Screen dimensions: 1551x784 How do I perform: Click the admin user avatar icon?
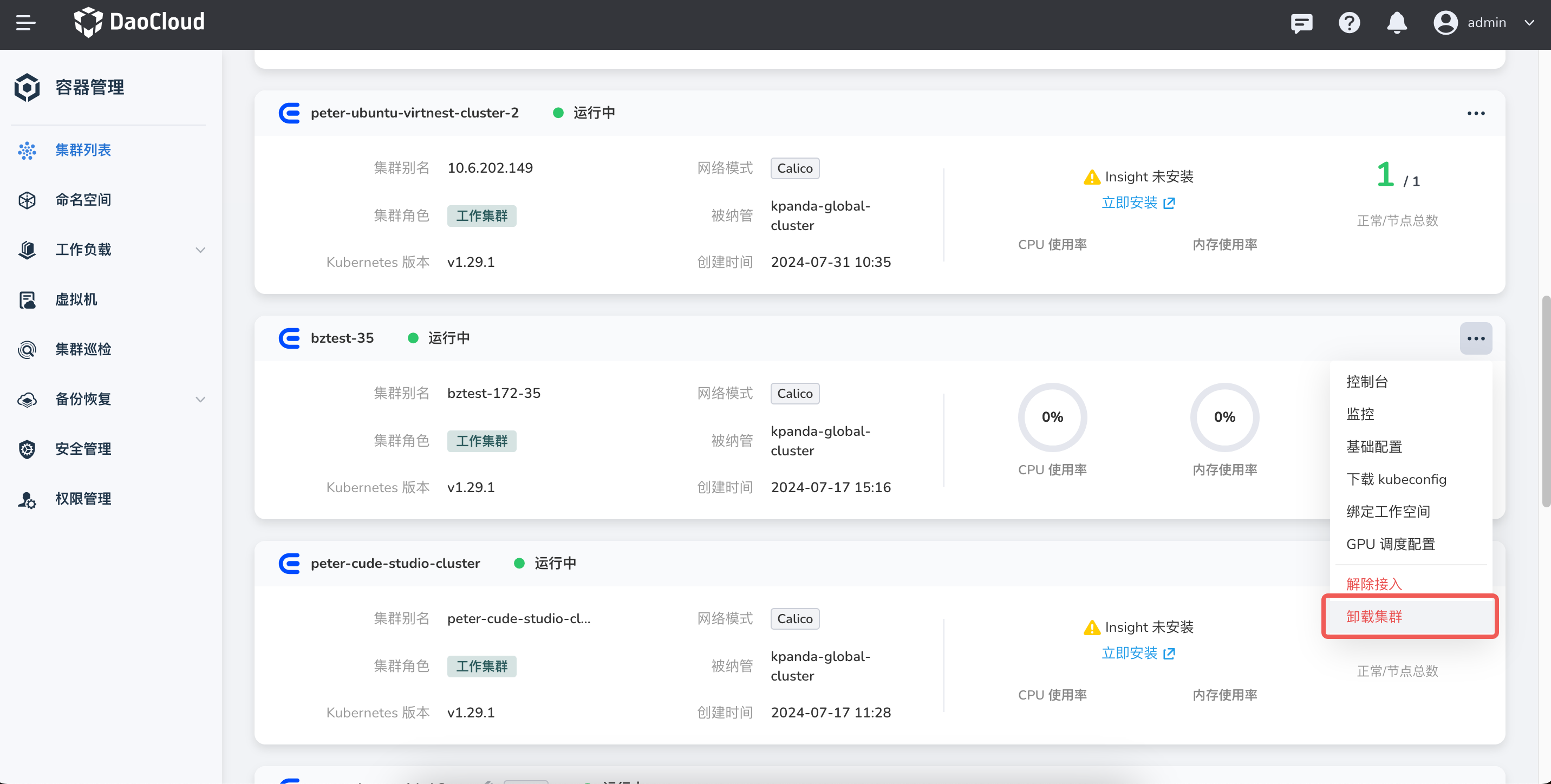(1445, 23)
